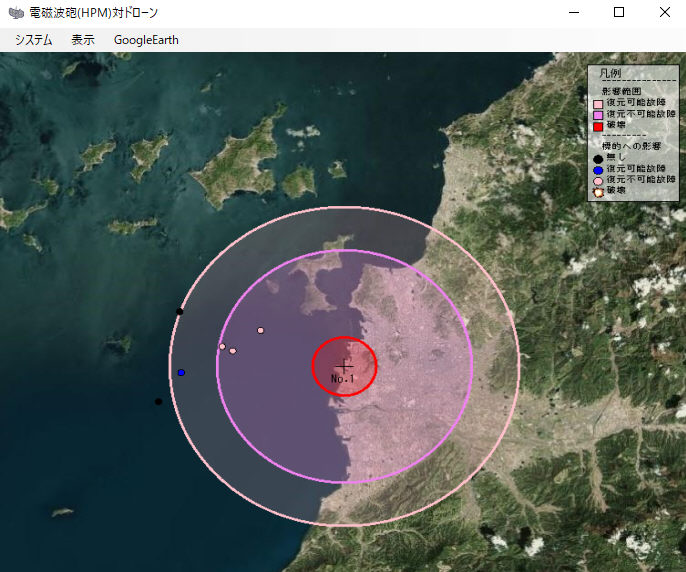Click the black 無し circle in the legend
Viewport: 686px width, 572px height.
(598, 158)
